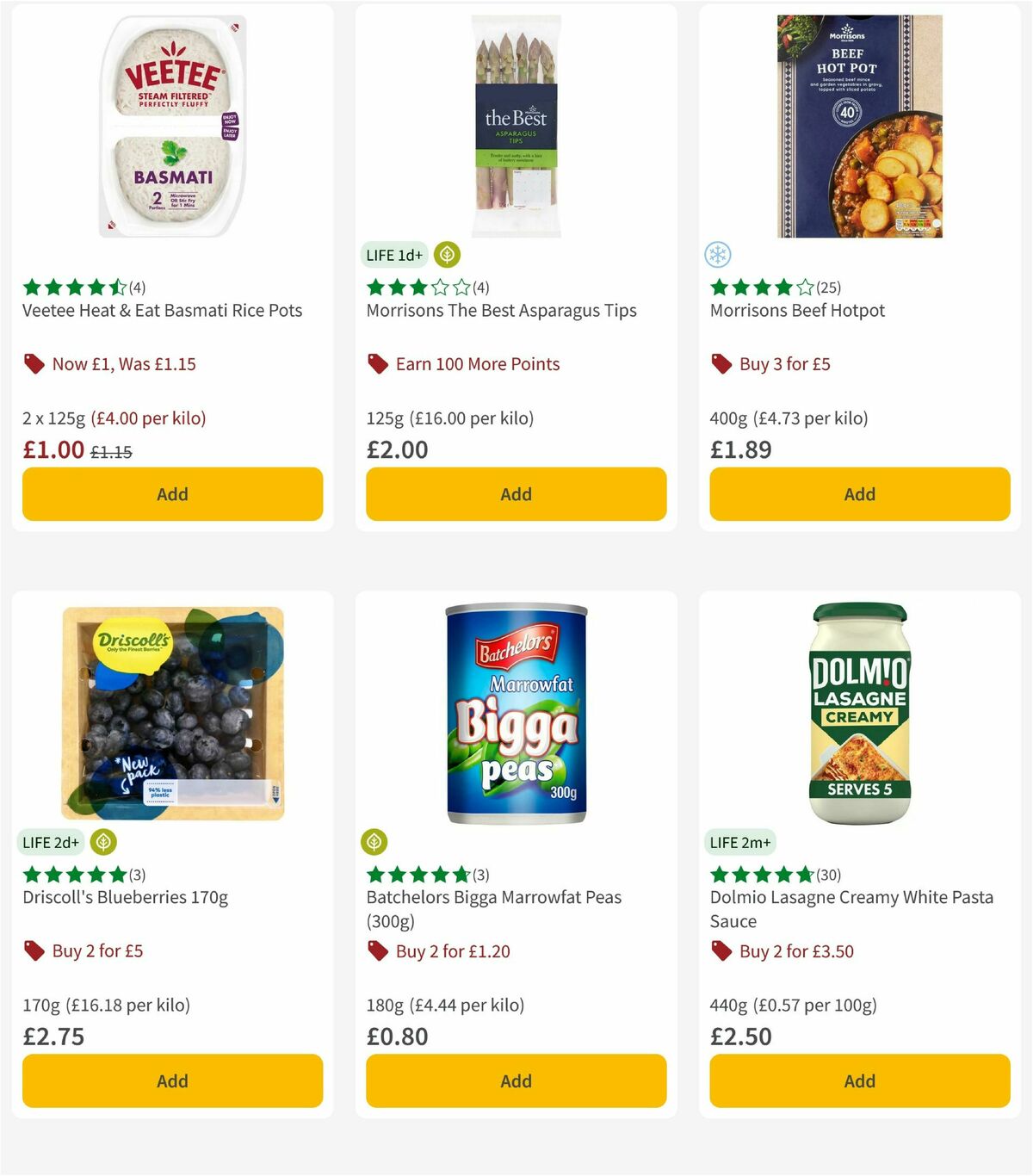Click the red offer tag icon beside Now £1
The image size is (1033, 1176).
tap(34, 363)
